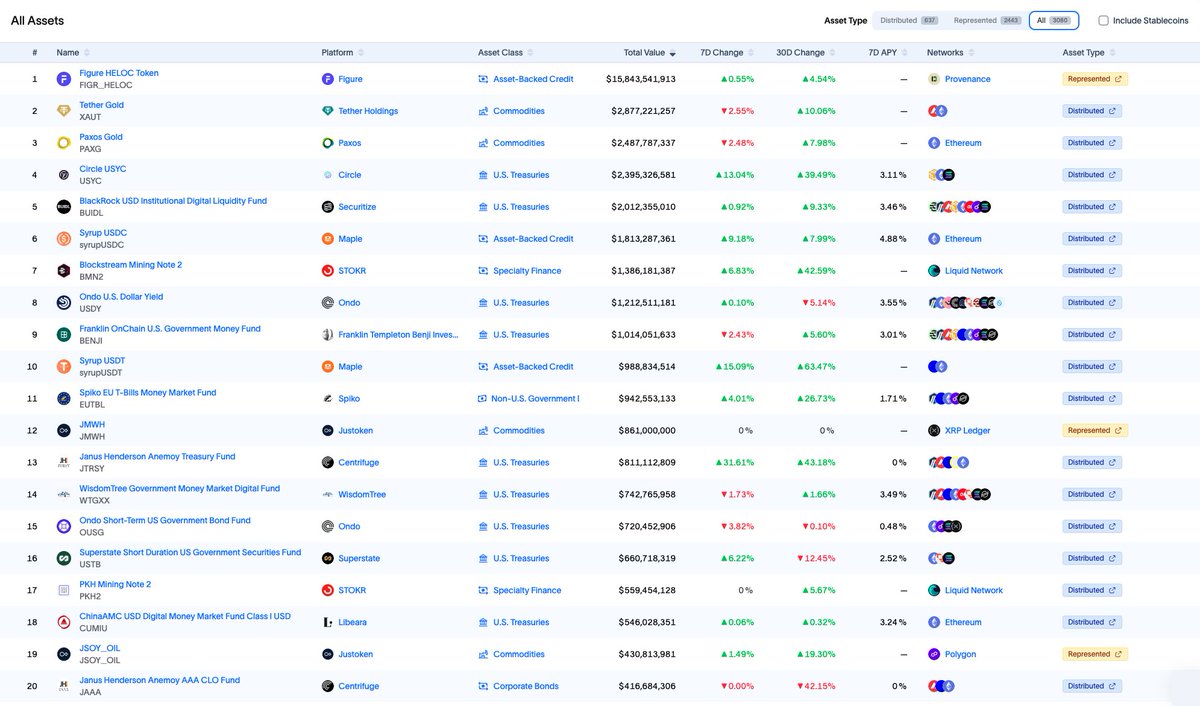Click the 4.88% APY value
Image resolution: width=1200 pixels, height=706 pixels.
tap(892, 239)
